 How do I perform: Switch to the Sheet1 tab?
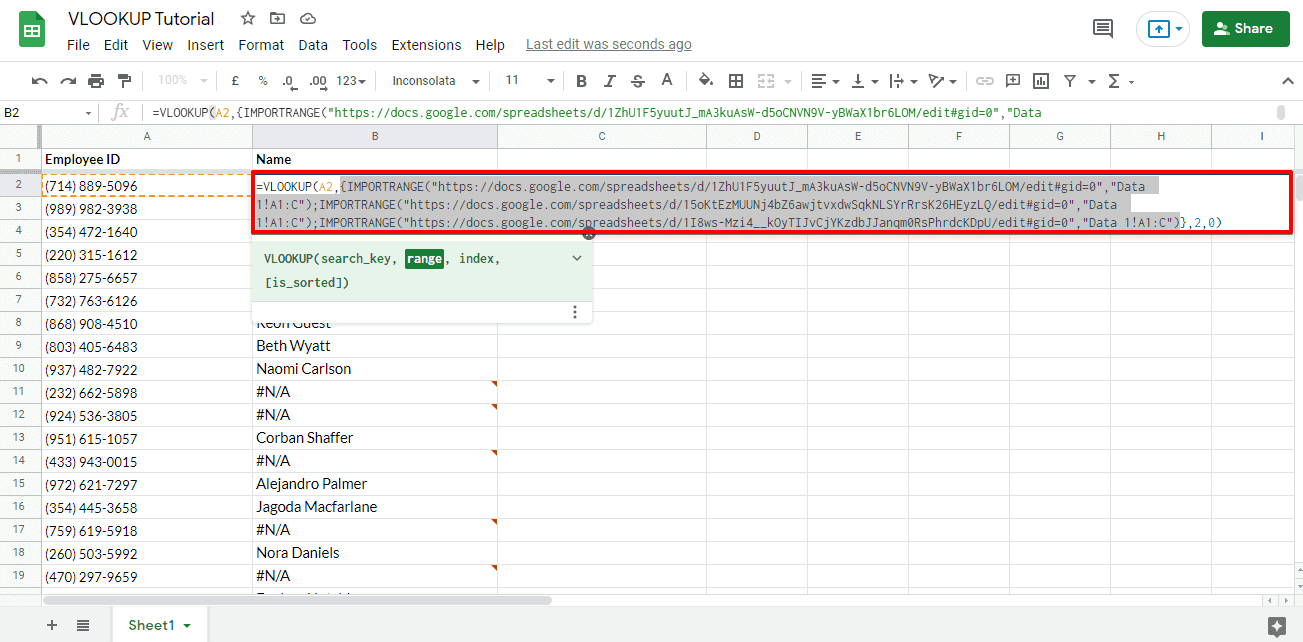coord(153,624)
